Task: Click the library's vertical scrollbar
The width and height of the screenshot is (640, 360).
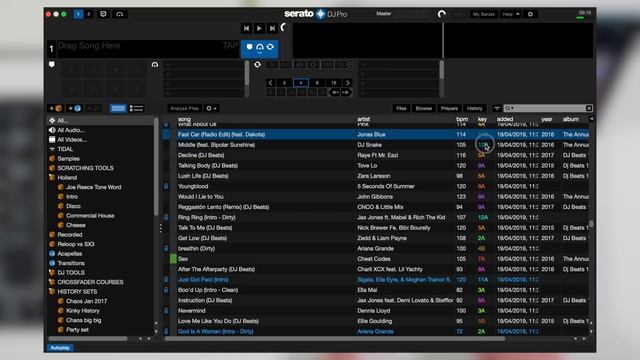Action: click(591, 224)
